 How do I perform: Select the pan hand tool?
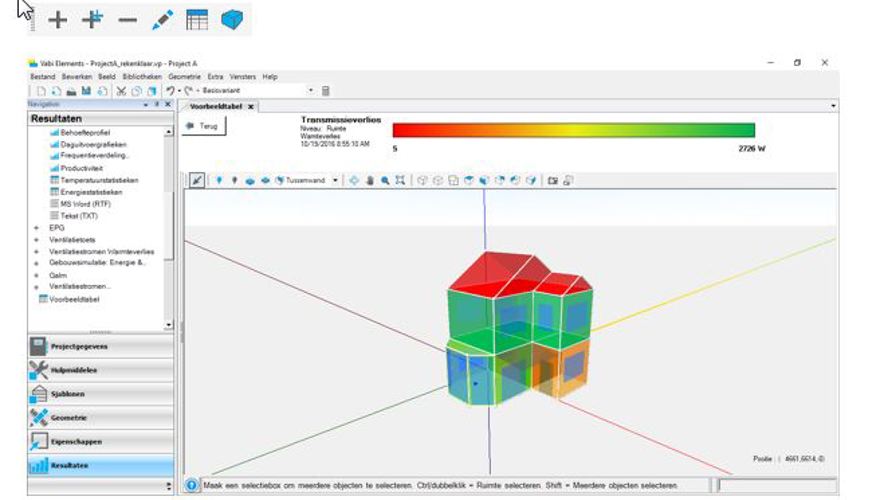tap(370, 180)
